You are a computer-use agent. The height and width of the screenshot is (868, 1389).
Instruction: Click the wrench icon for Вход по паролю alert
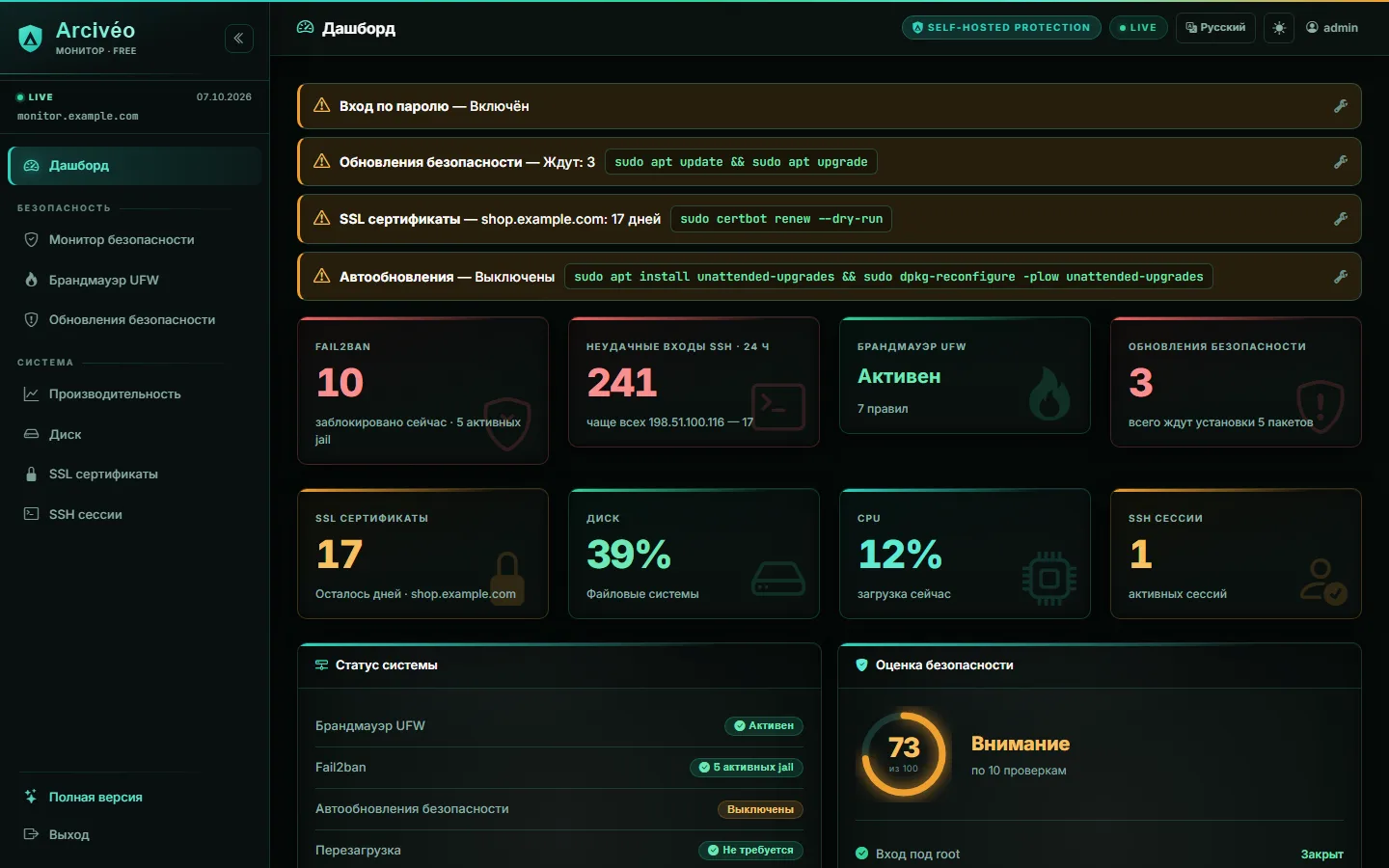[x=1341, y=106]
